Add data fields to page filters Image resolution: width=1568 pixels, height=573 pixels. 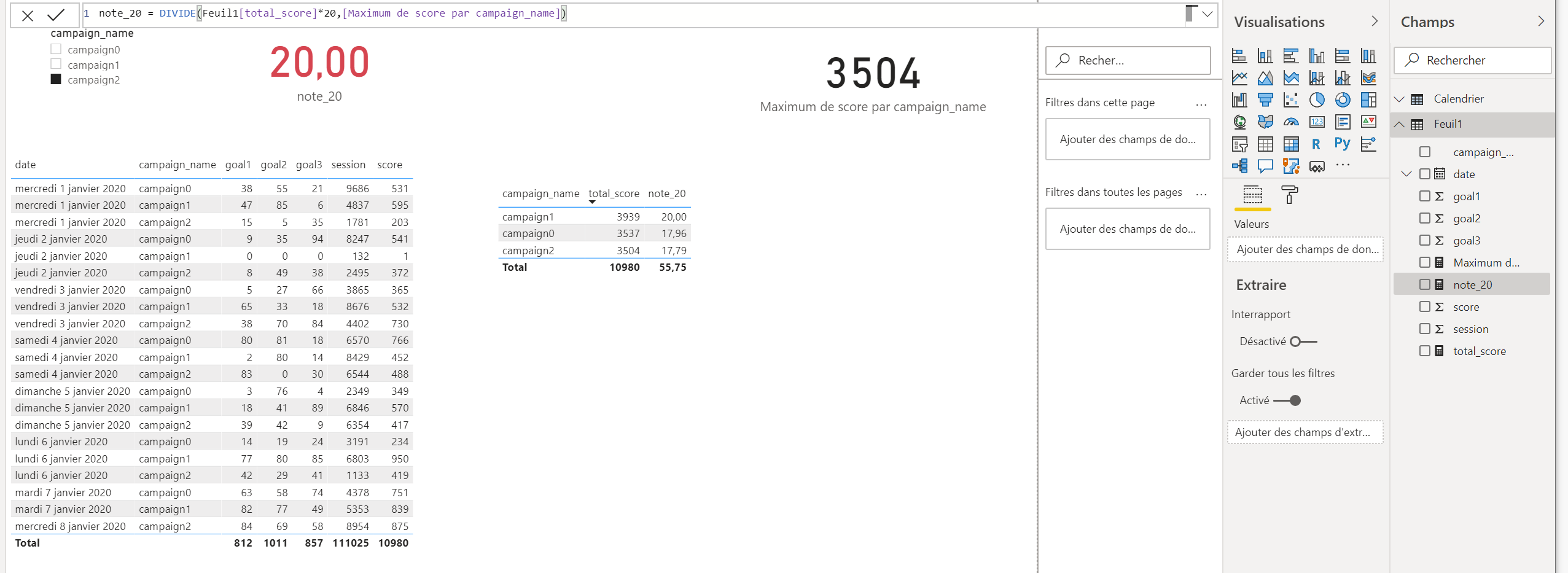(x=1128, y=139)
